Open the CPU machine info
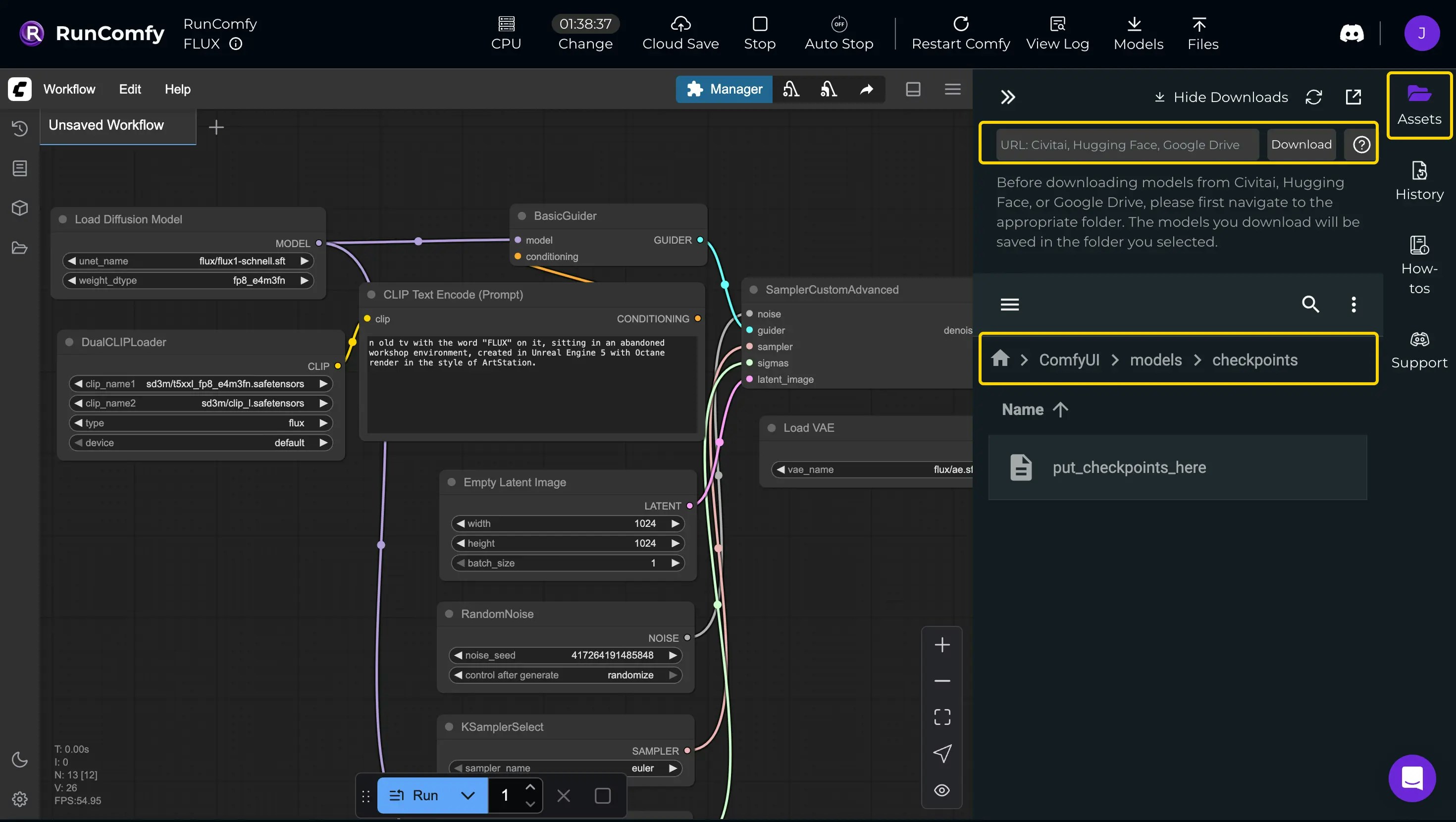Screen dimensions: 1456x822 (x=506, y=33)
